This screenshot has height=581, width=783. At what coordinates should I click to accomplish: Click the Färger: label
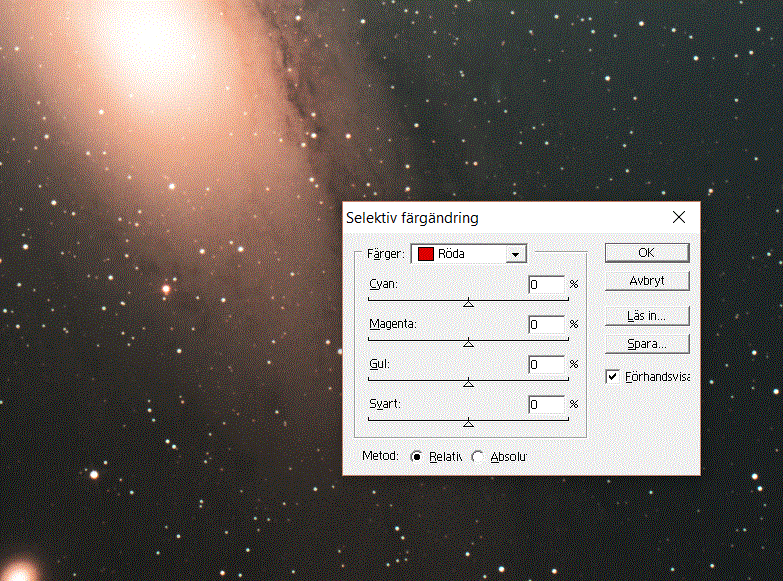coord(386,254)
